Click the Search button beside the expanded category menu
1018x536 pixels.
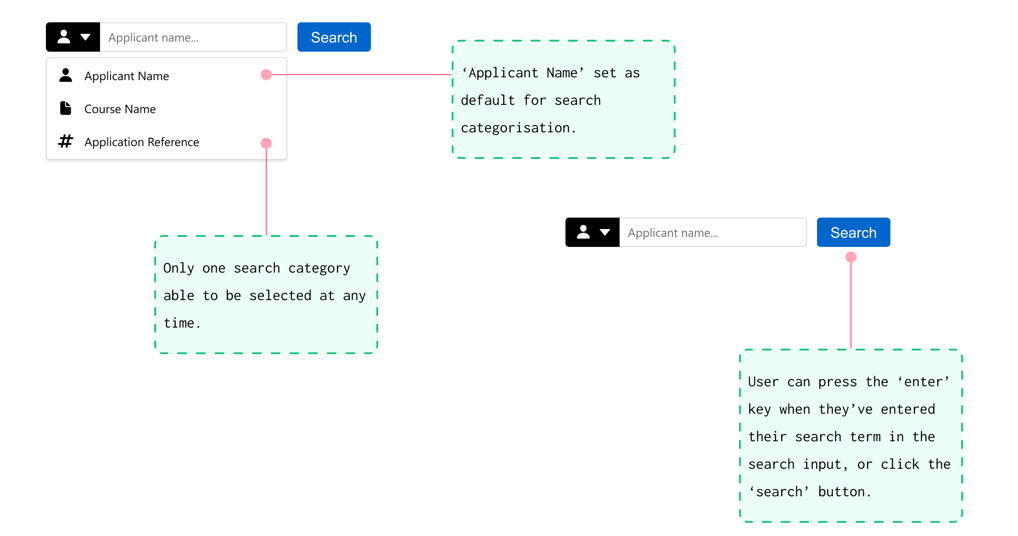(334, 37)
